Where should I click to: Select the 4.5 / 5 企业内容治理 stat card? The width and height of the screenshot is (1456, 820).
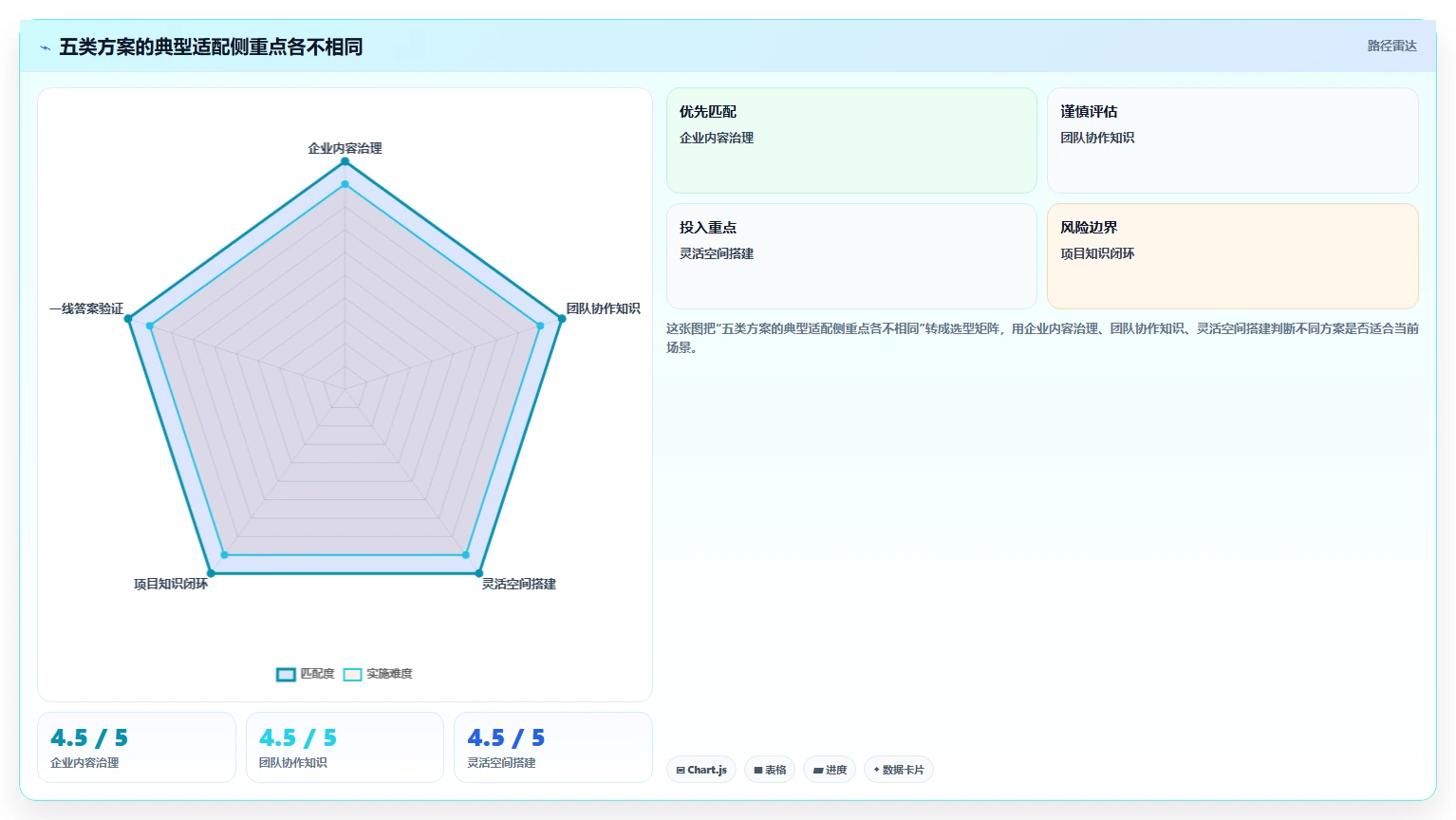pos(137,748)
